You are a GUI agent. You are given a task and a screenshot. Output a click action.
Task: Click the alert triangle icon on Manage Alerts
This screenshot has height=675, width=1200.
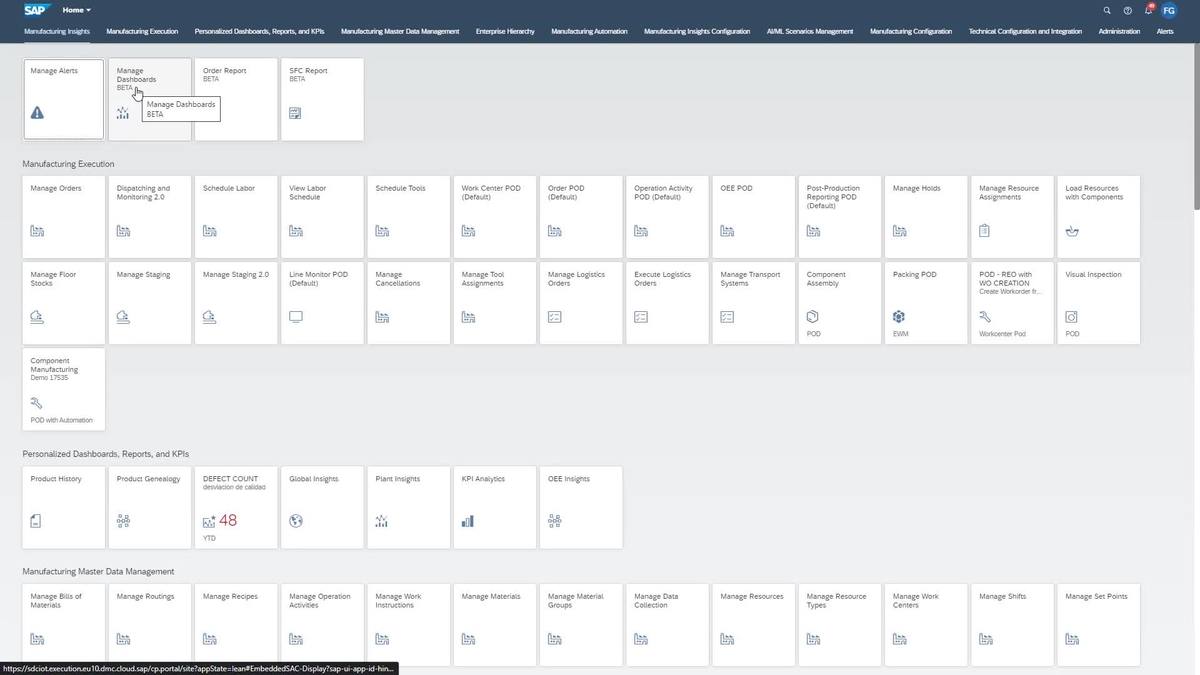[x=37, y=112]
